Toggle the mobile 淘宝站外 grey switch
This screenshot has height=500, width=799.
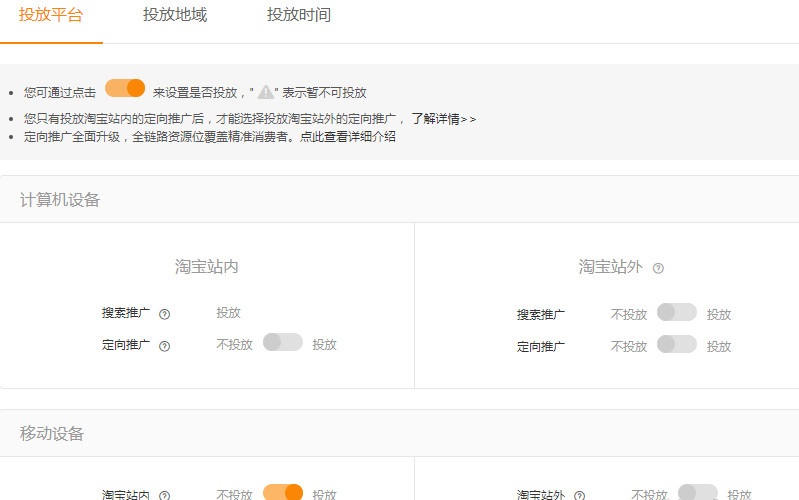coord(698,492)
